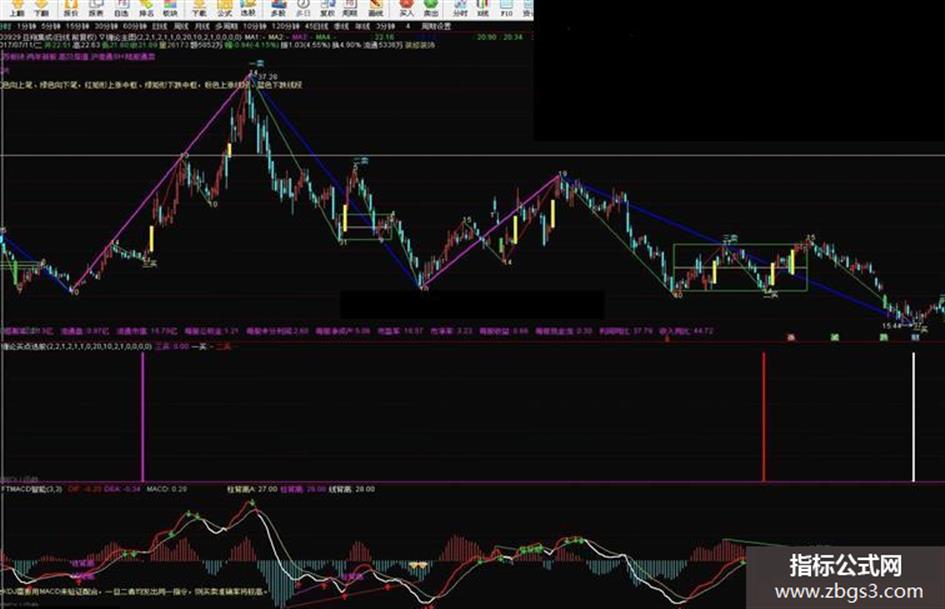The width and height of the screenshot is (945, 609).
Task: Open the 自选 watchlist toolbar icon
Action: 121,8
